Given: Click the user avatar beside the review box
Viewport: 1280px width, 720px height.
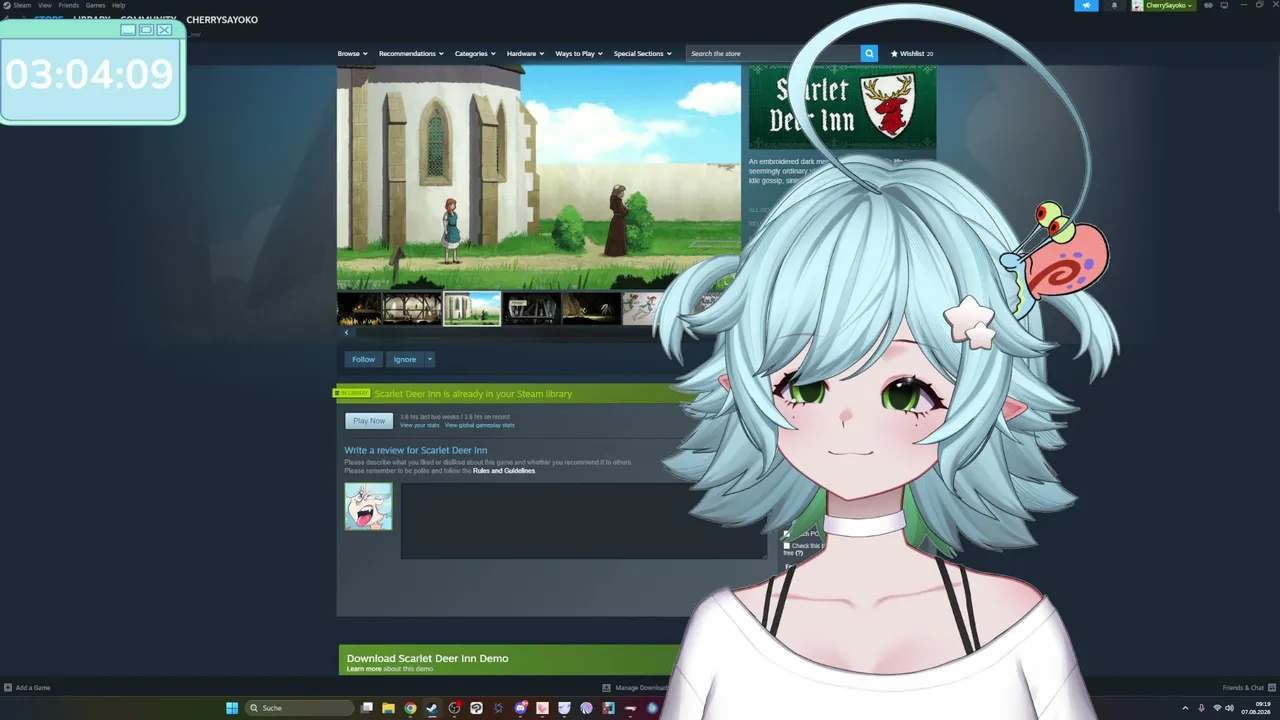Looking at the screenshot, I should click(368, 506).
